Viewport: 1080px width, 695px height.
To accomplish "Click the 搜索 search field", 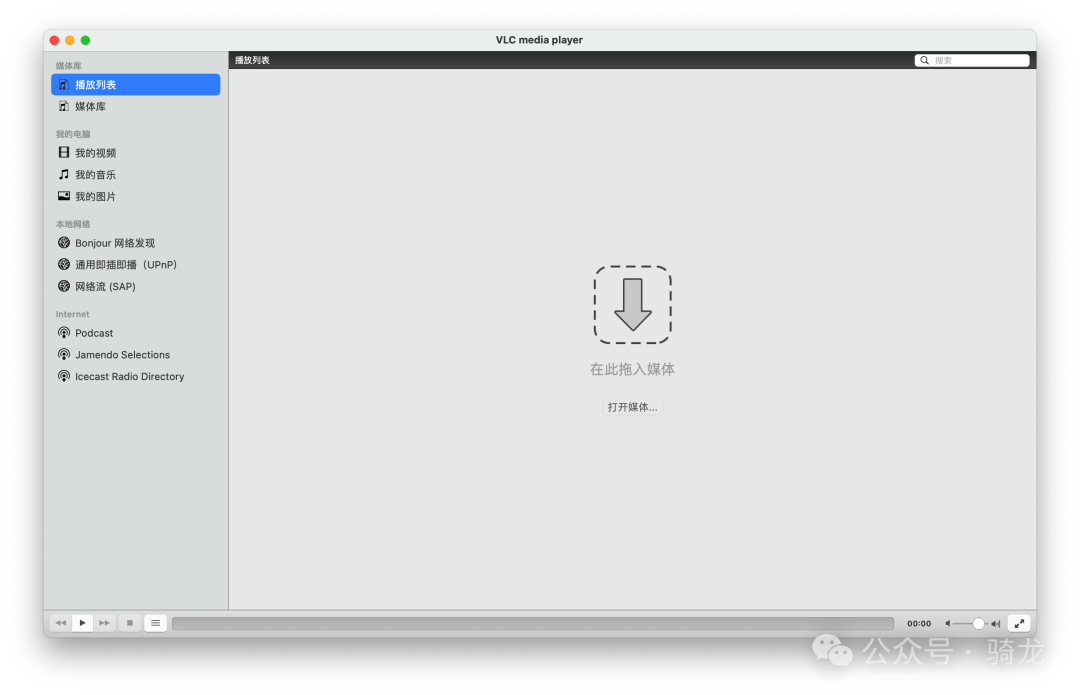I will (x=972, y=61).
